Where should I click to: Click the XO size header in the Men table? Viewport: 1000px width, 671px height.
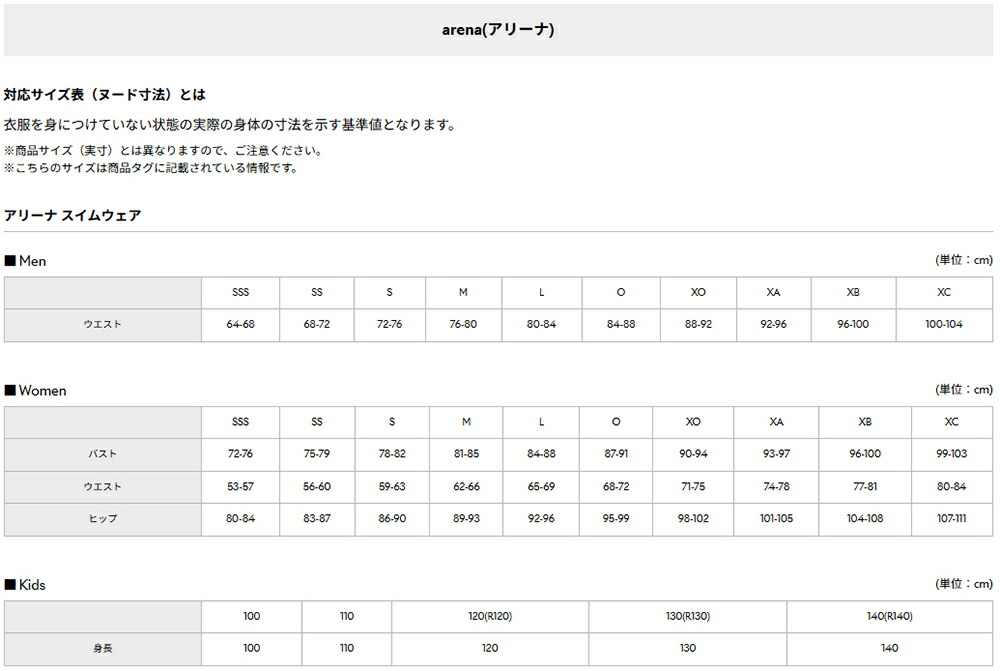[698, 292]
